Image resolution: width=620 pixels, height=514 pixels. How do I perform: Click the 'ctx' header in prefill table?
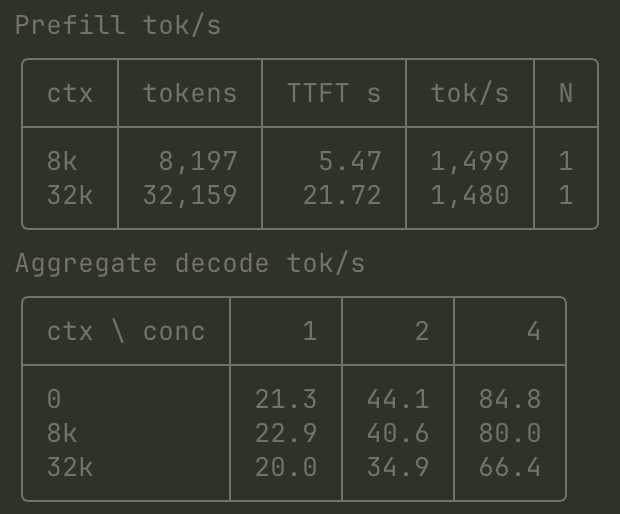[x=70, y=94]
